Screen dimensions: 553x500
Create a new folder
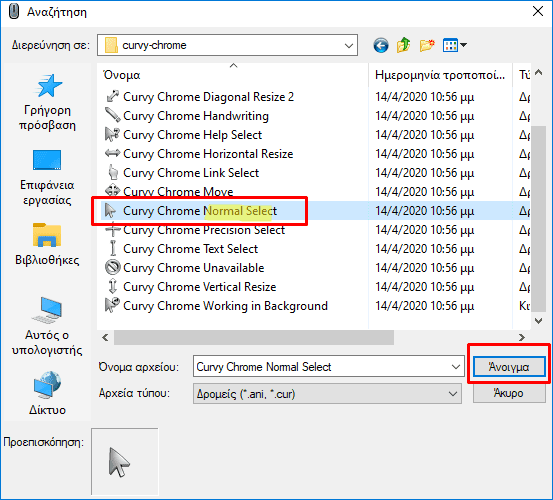427,45
